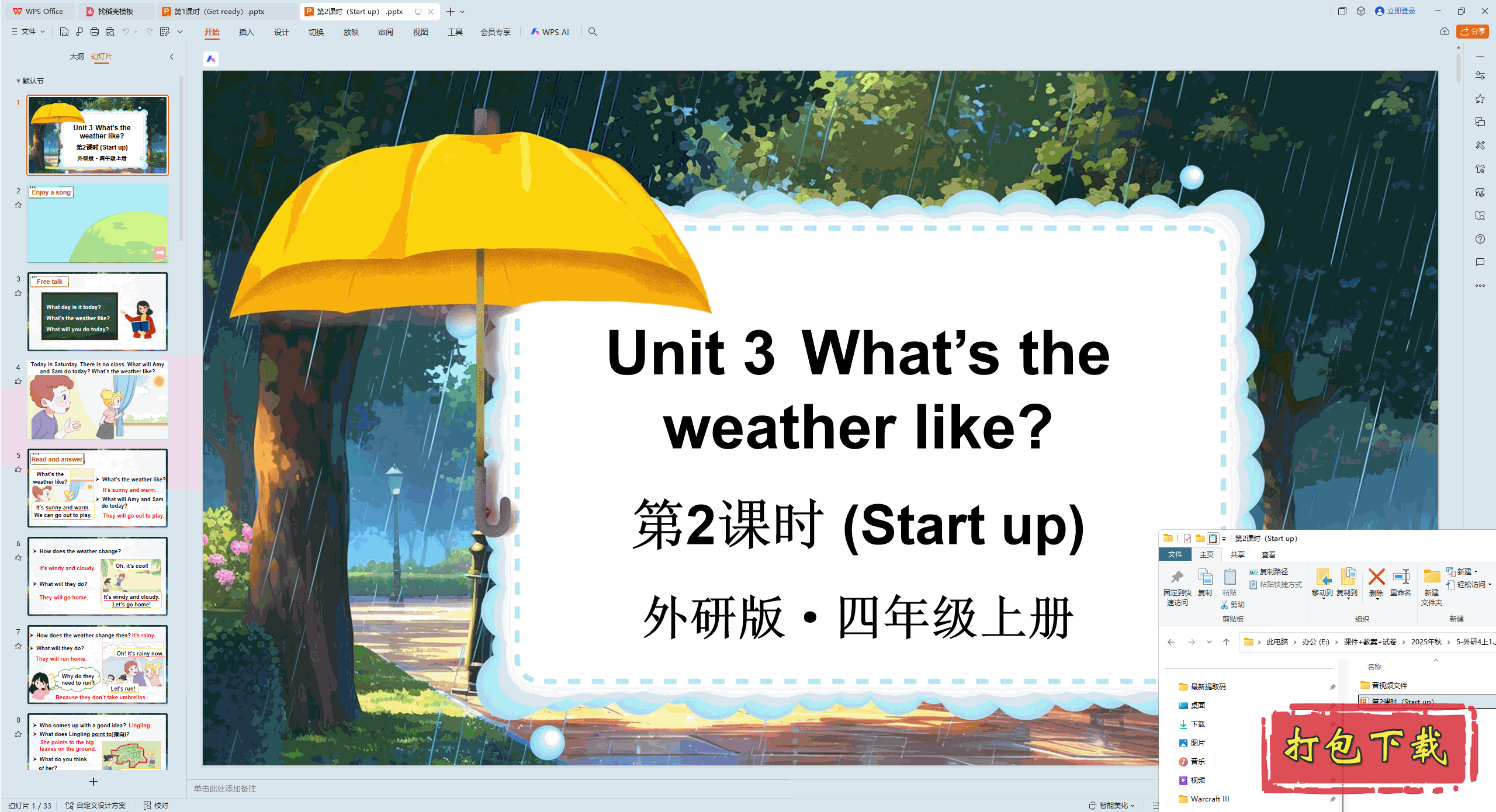Toggle star marker beside slide 2 thumbnail
This screenshot has width=1496, height=812.
coord(18,205)
